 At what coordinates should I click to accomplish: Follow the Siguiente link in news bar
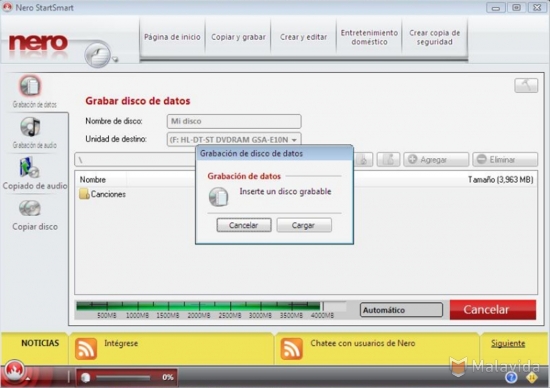point(508,343)
